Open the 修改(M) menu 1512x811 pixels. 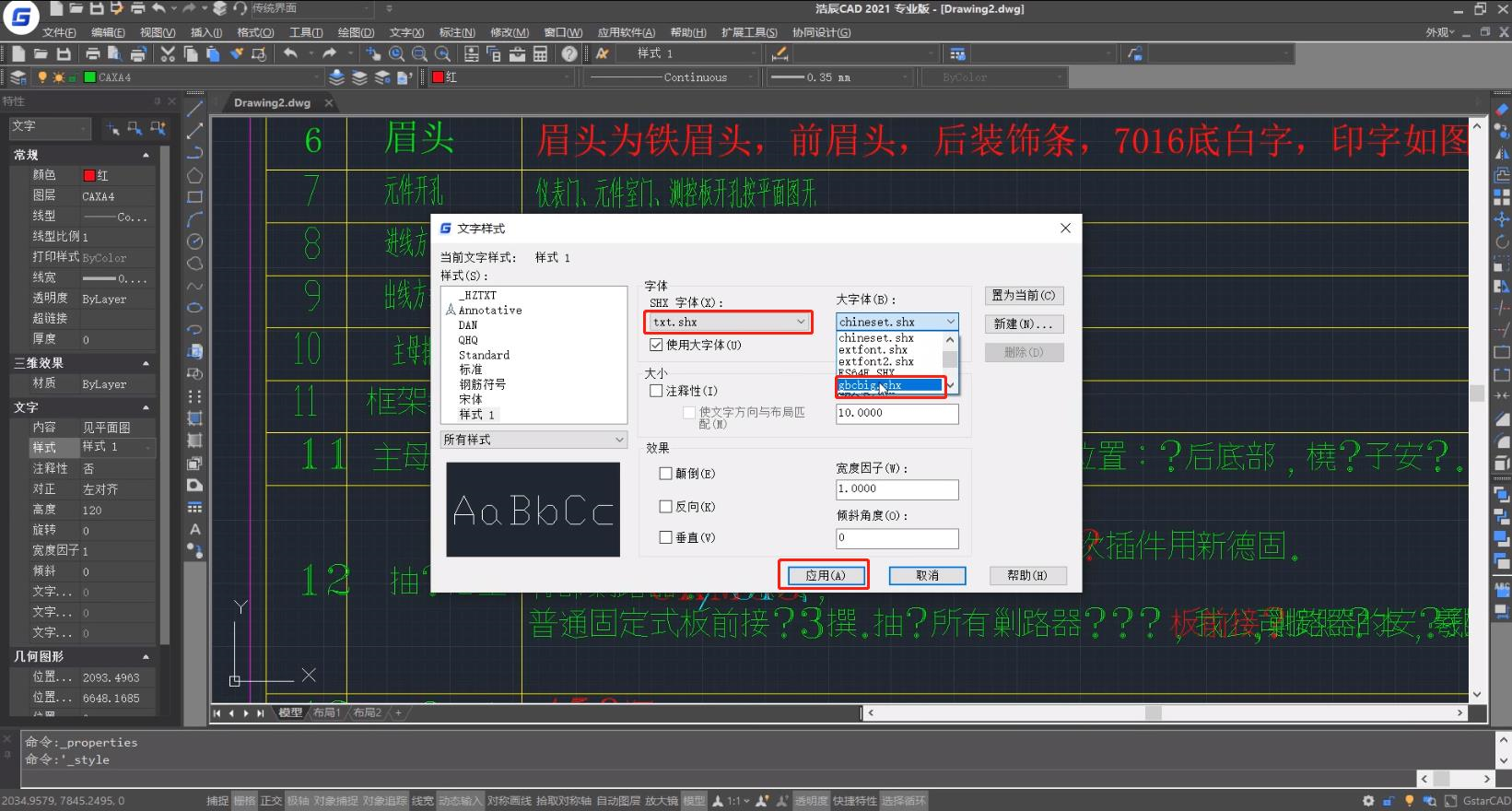[510, 32]
